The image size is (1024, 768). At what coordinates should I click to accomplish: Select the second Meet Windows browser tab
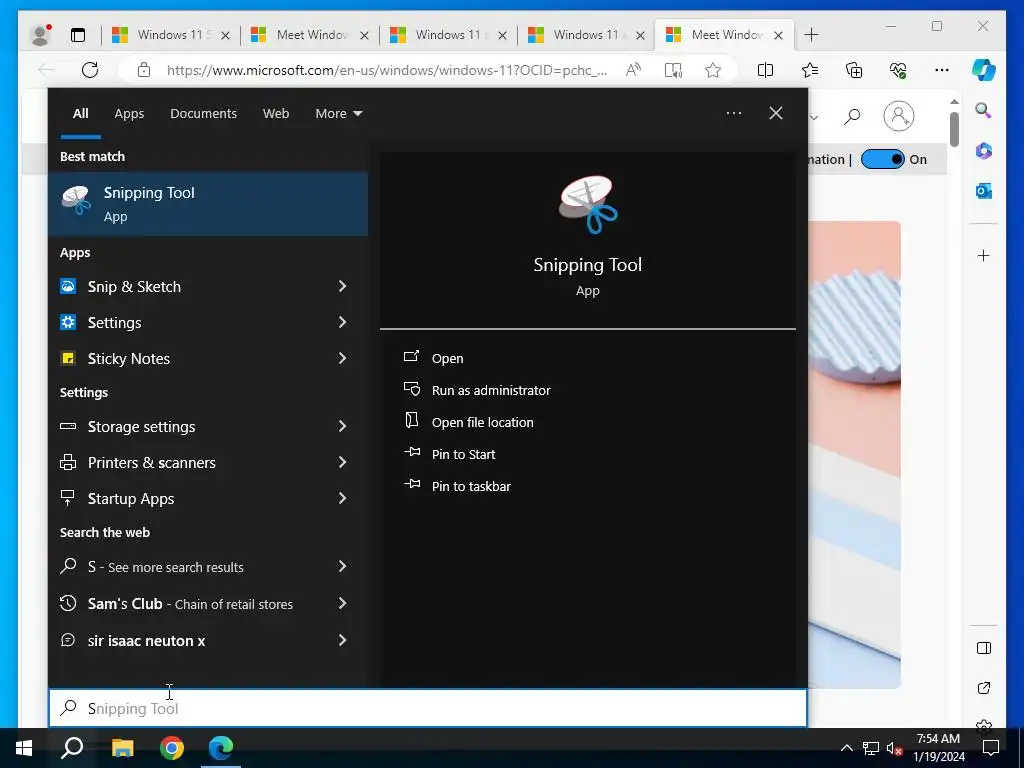[308, 35]
